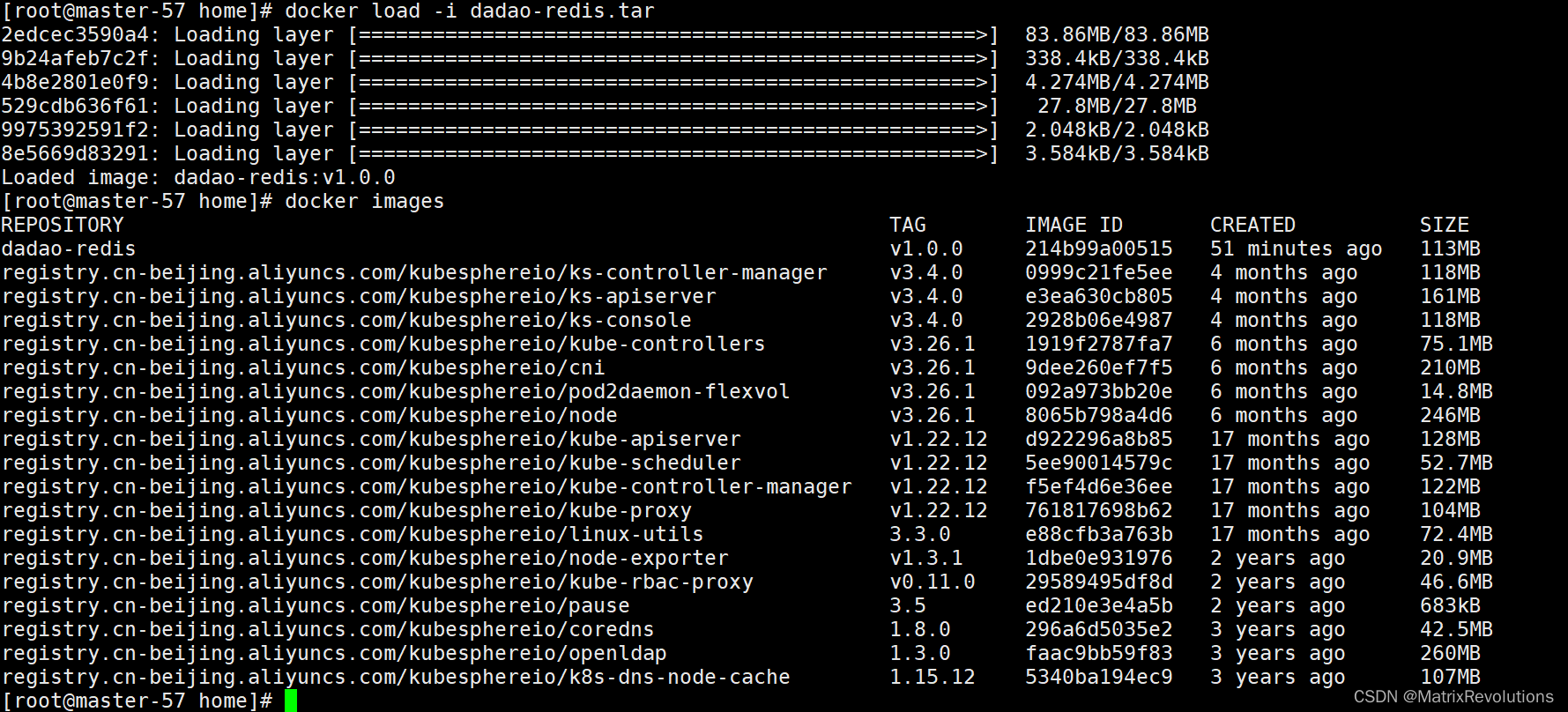
Task: Click the ks-apiserver repository row
Action: click(359, 297)
